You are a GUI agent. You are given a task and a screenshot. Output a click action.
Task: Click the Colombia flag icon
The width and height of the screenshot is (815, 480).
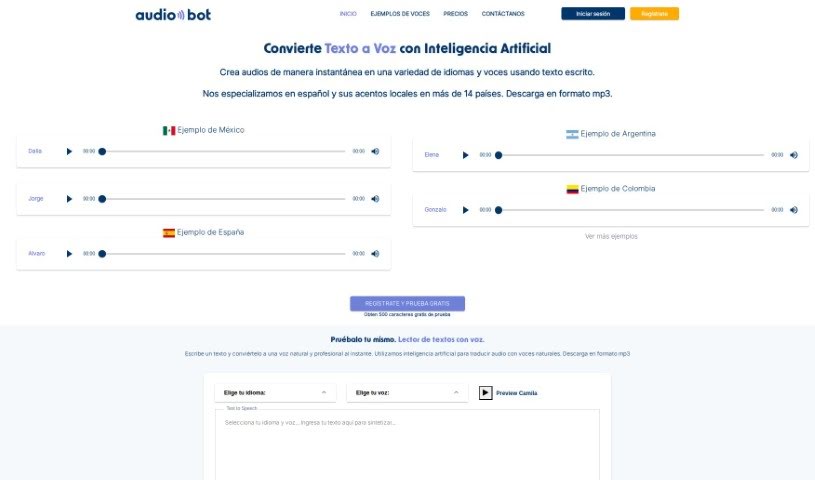click(572, 189)
